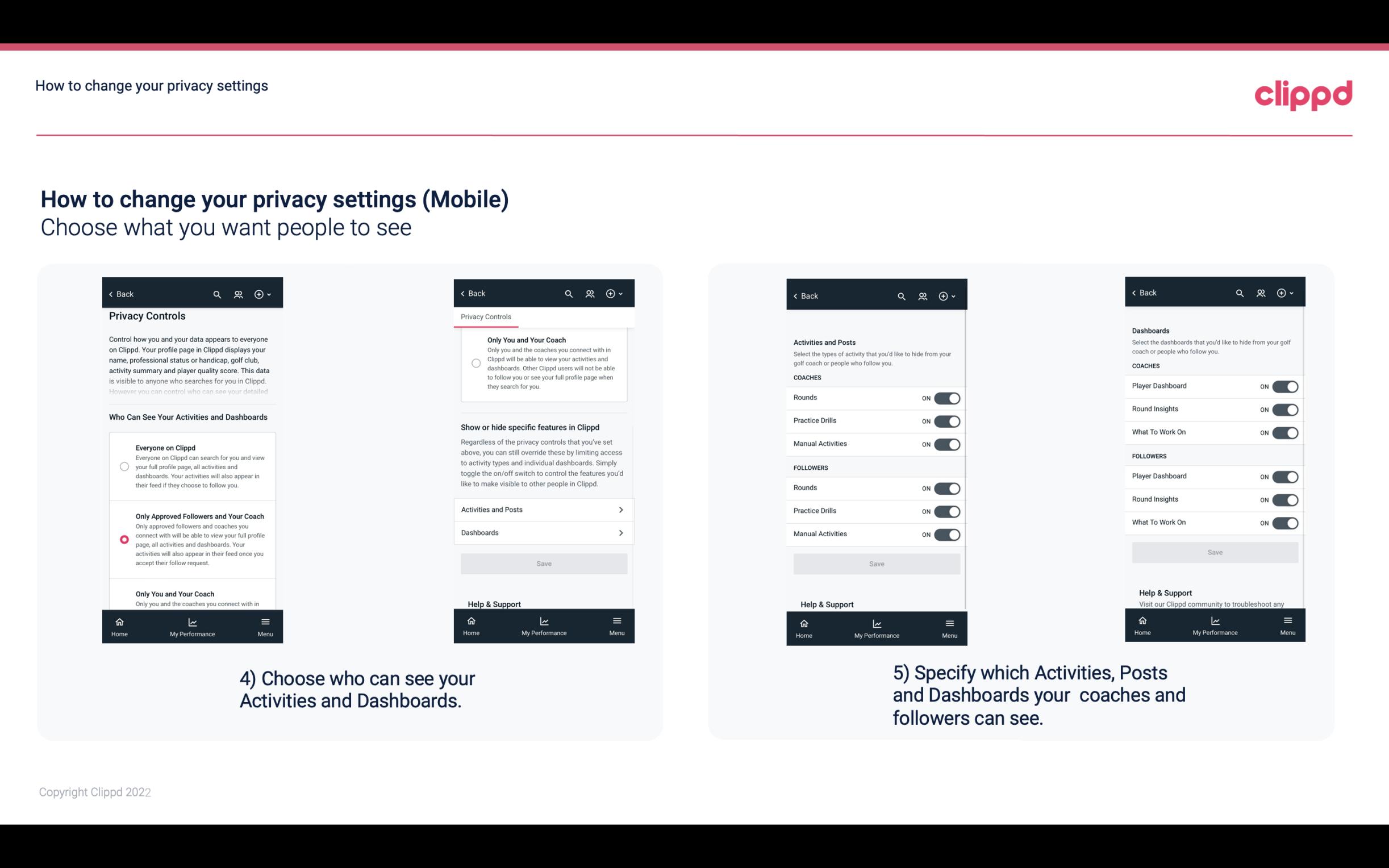This screenshot has width=1389, height=868.
Task: Click the search icon in top navigation bar
Action: 217,294
